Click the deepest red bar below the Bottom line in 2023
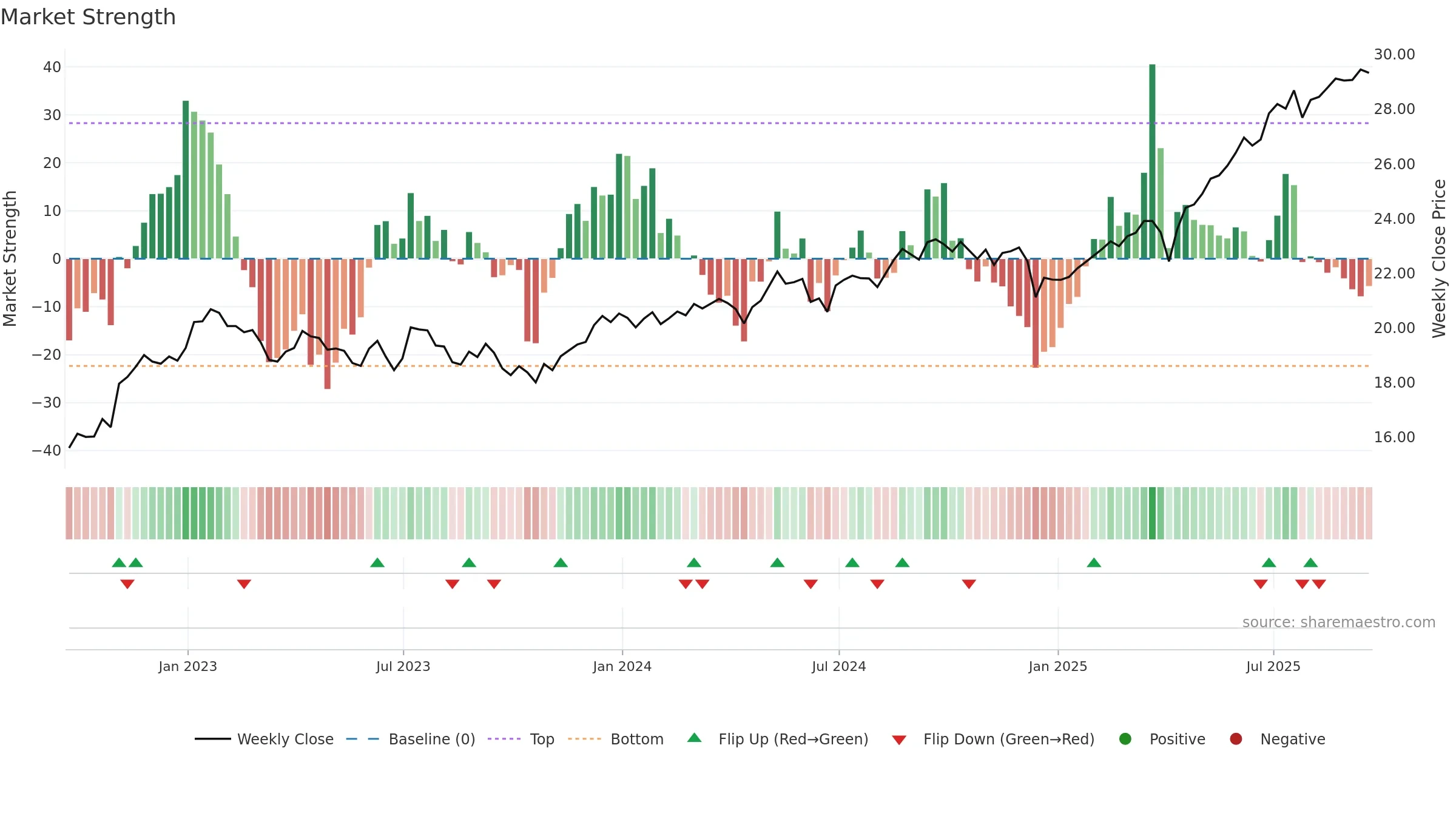1456x819 pixels. [328, 324]
